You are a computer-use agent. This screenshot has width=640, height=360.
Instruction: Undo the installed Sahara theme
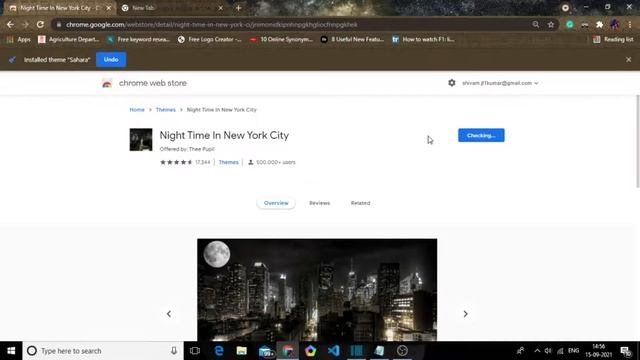pos(111,60)
